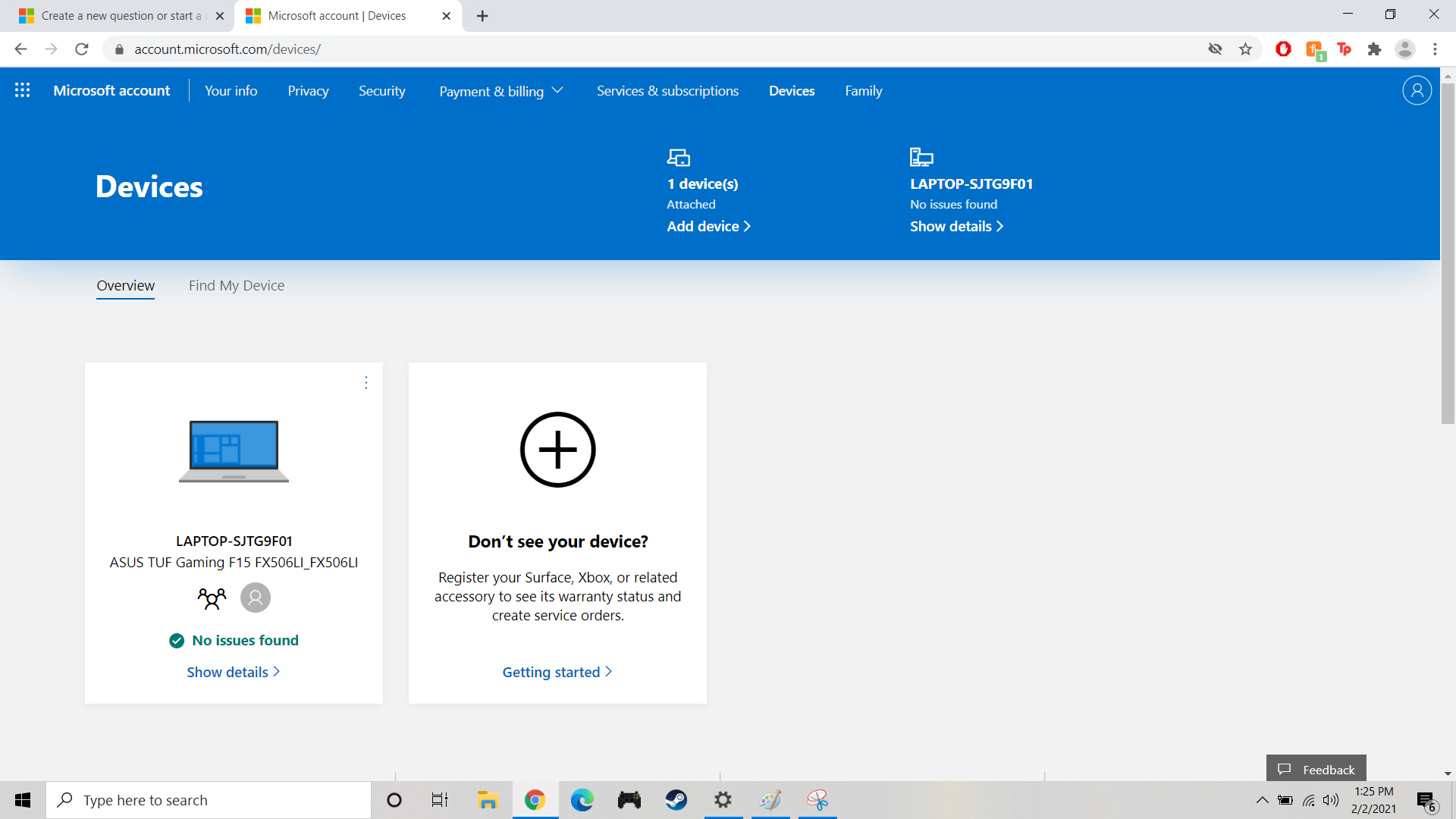Viewport: 1456px width, 819px height.
Task: Open Microsoft Edge from the taskbar
Action: pos(582,800)
